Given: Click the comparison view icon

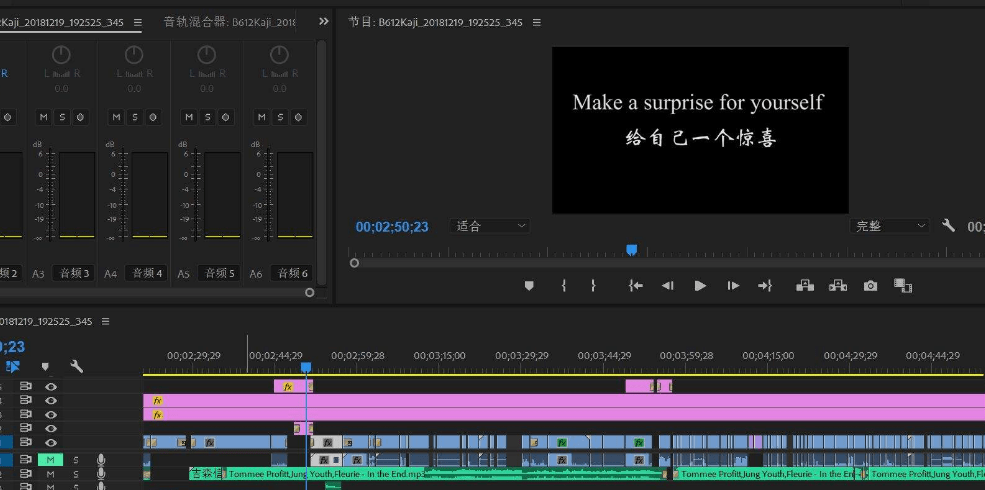Looking at the screenshot, I should (x=903, y=286).
